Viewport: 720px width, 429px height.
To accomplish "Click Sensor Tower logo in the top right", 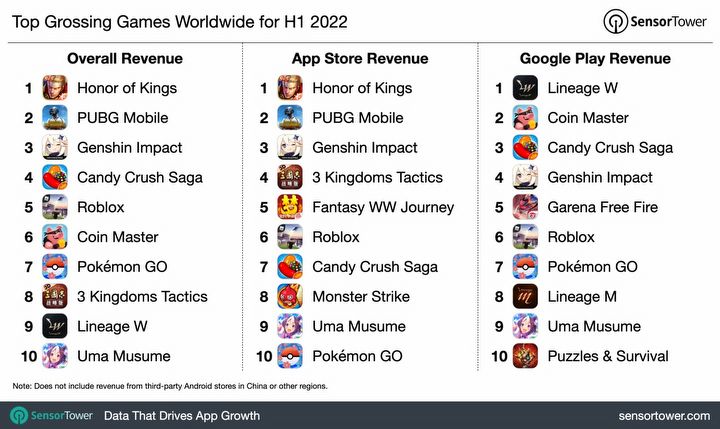I will [653, 22].
